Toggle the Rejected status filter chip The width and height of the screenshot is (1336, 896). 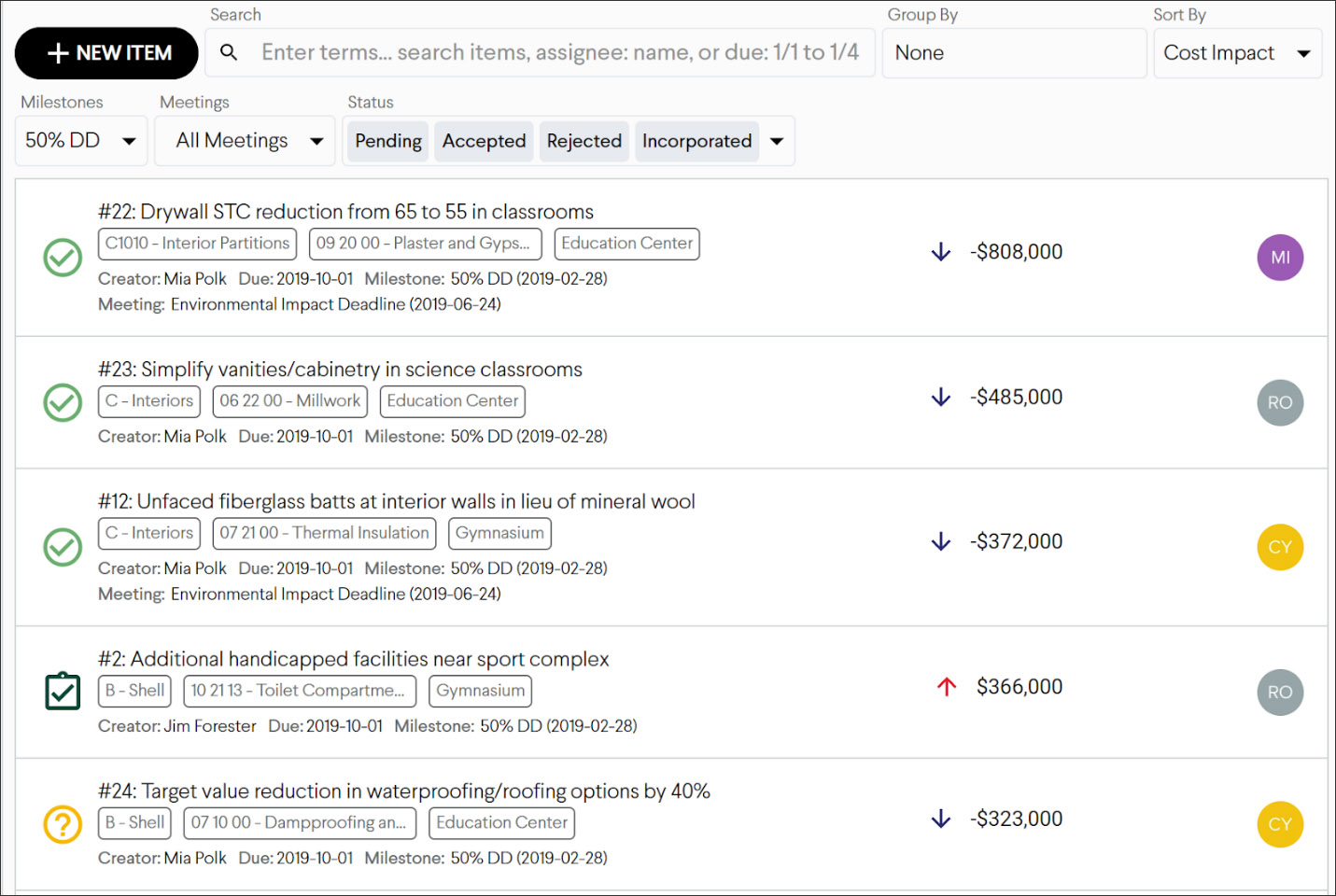tap(584, 141)
